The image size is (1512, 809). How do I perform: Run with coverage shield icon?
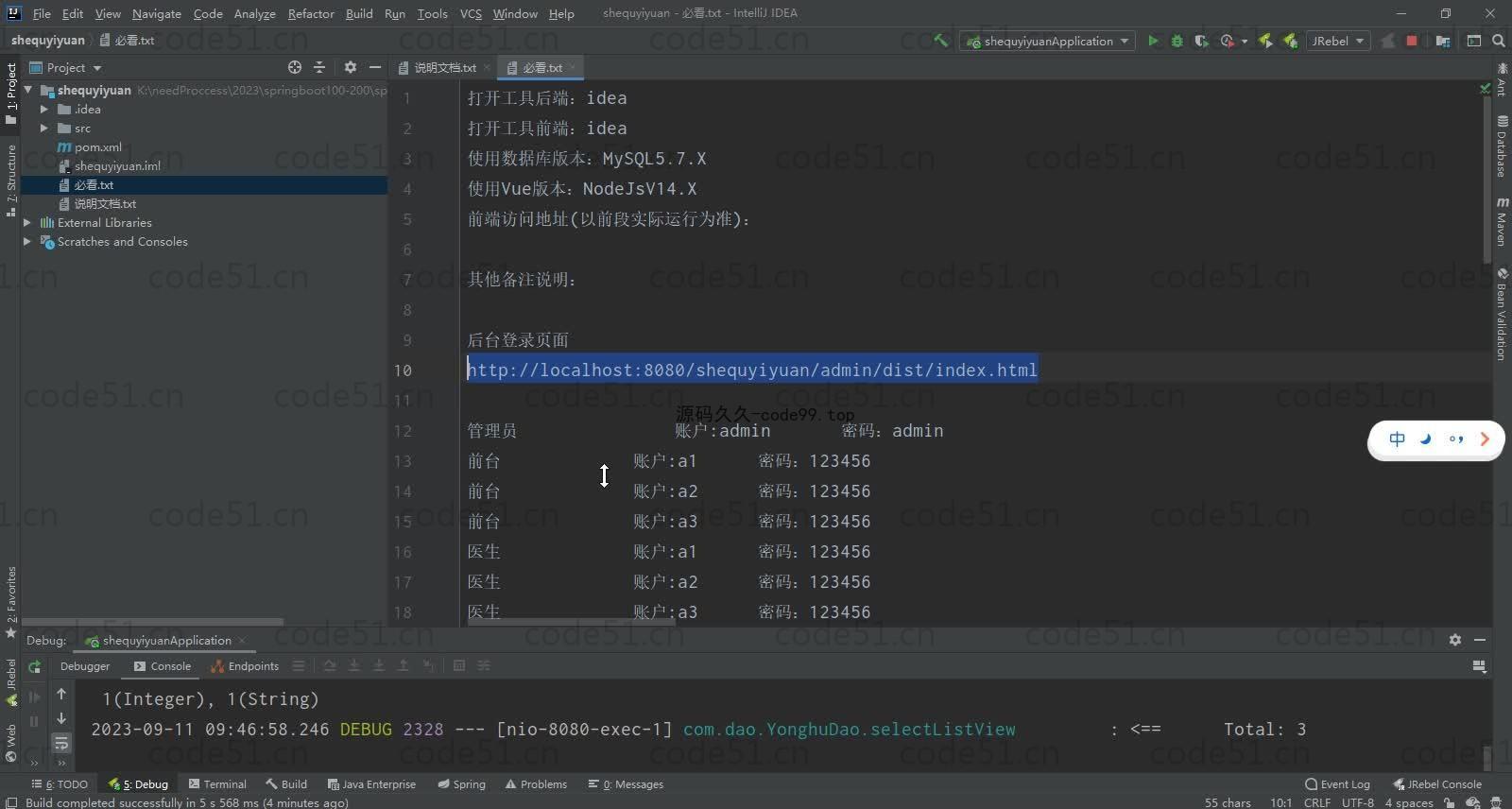pyautogui.click(x=1201, y=41)
